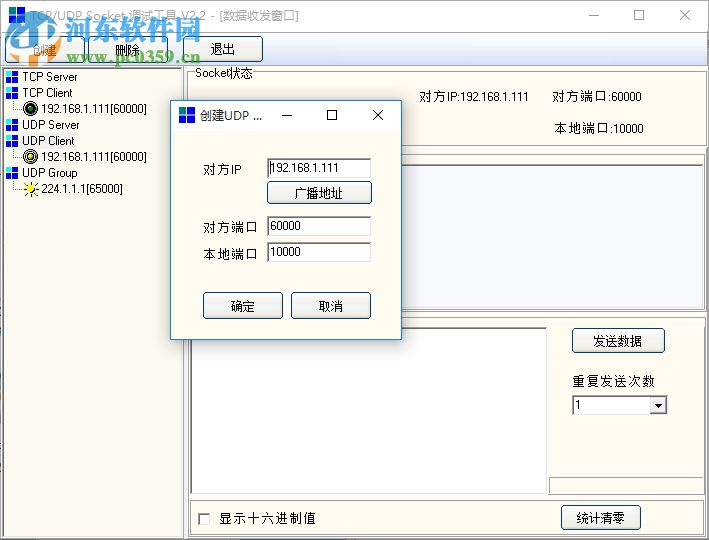Click the 创建 toolbar button
The image size is (709, 540).
coord(45,49)
